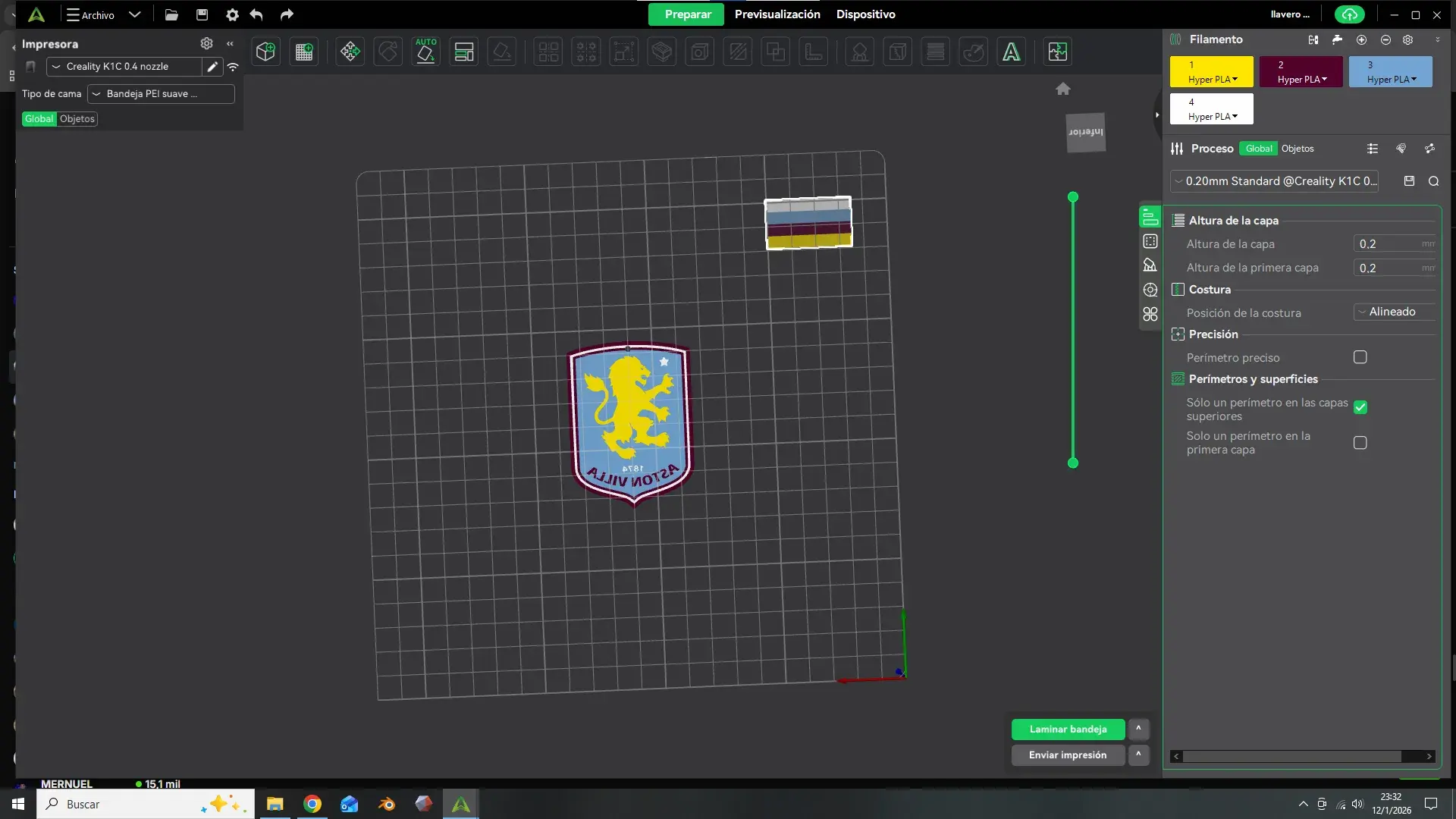This screenshot has width=1456, height=819.
Task: Select the Cut cube tool icon
Action: [x=662, y=52]
